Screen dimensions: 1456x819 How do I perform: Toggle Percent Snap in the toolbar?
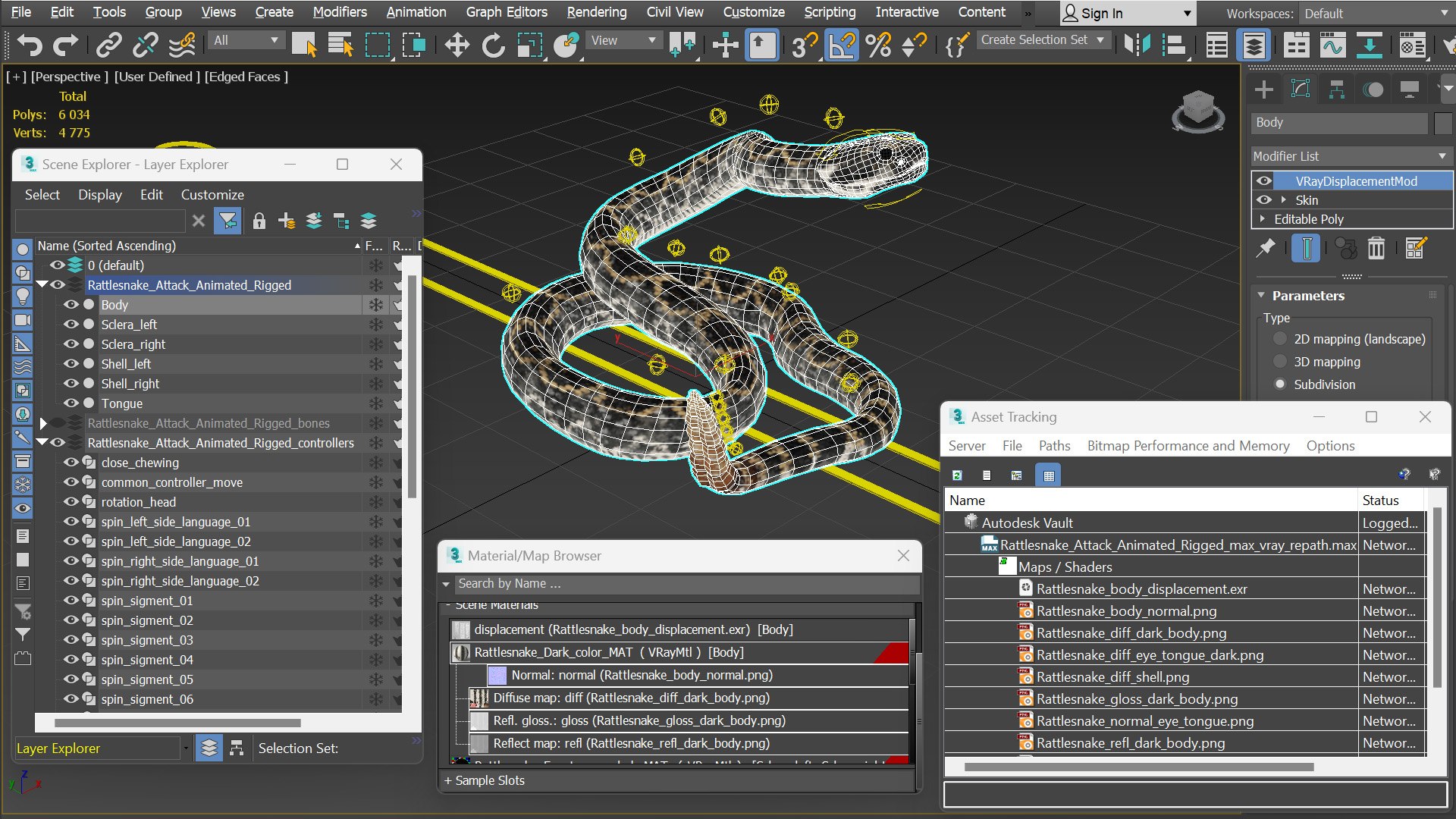point(878,45)
